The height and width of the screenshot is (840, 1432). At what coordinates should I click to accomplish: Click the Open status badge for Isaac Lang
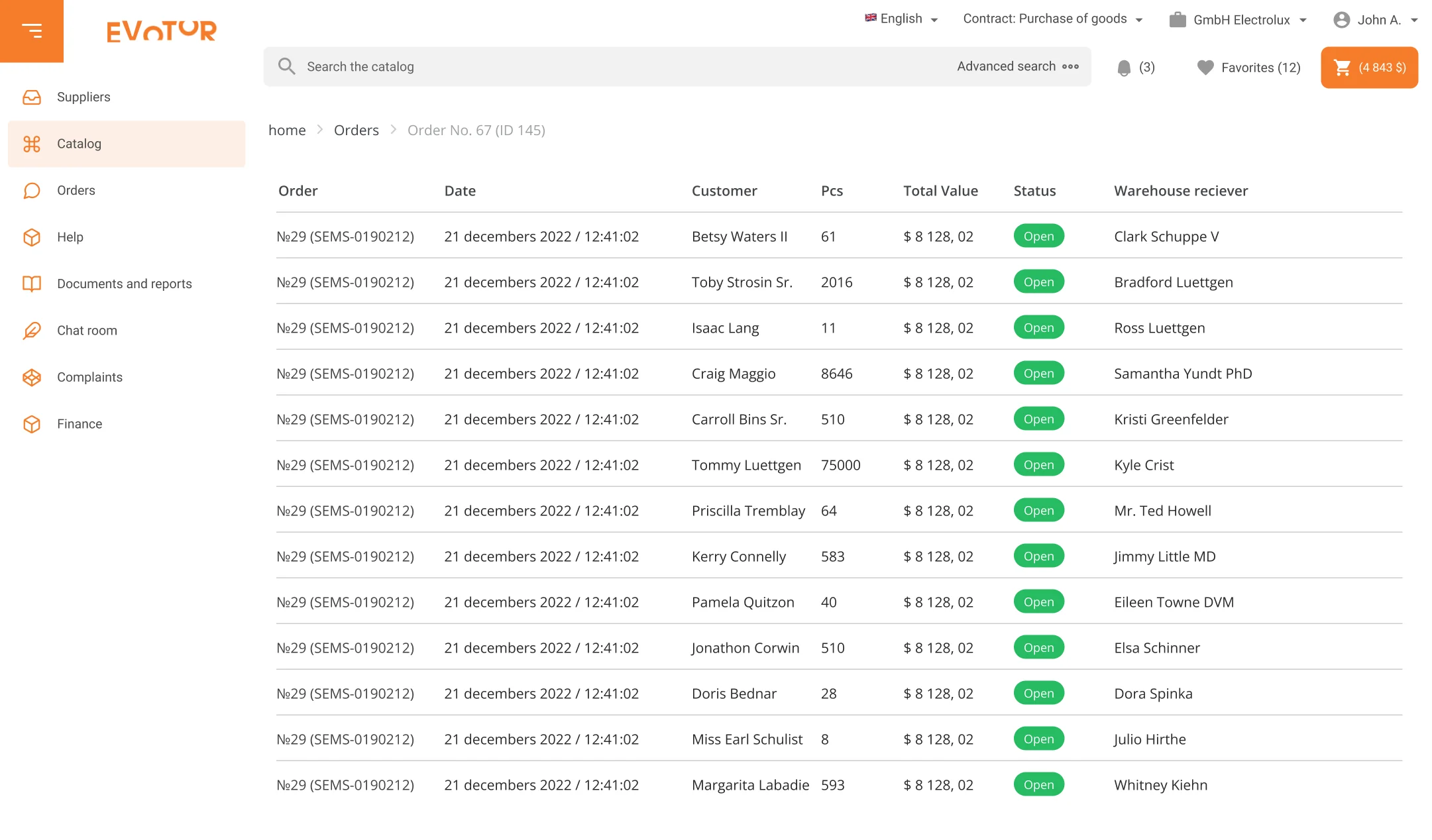pos(1039,327)
